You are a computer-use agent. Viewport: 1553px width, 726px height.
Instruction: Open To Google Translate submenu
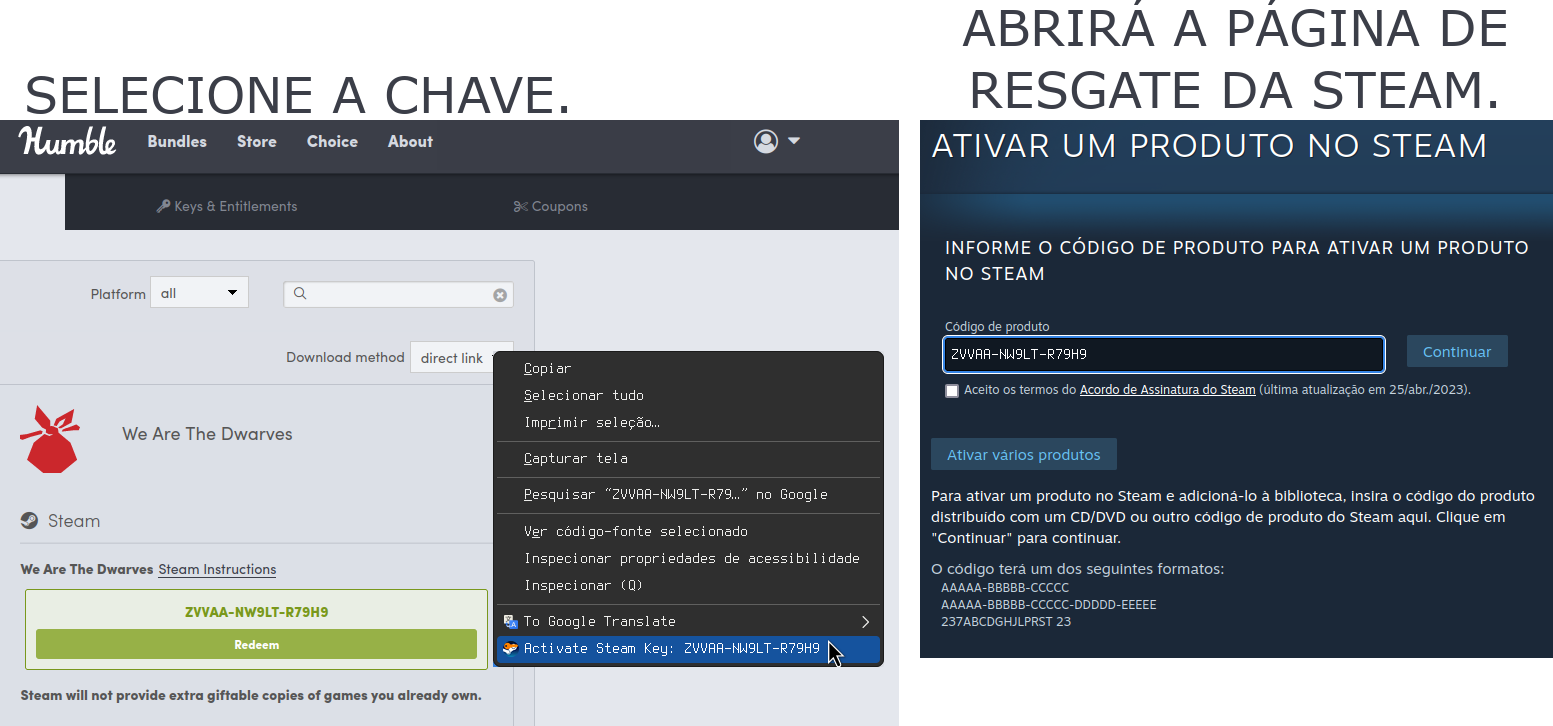[x=688, y=621]
